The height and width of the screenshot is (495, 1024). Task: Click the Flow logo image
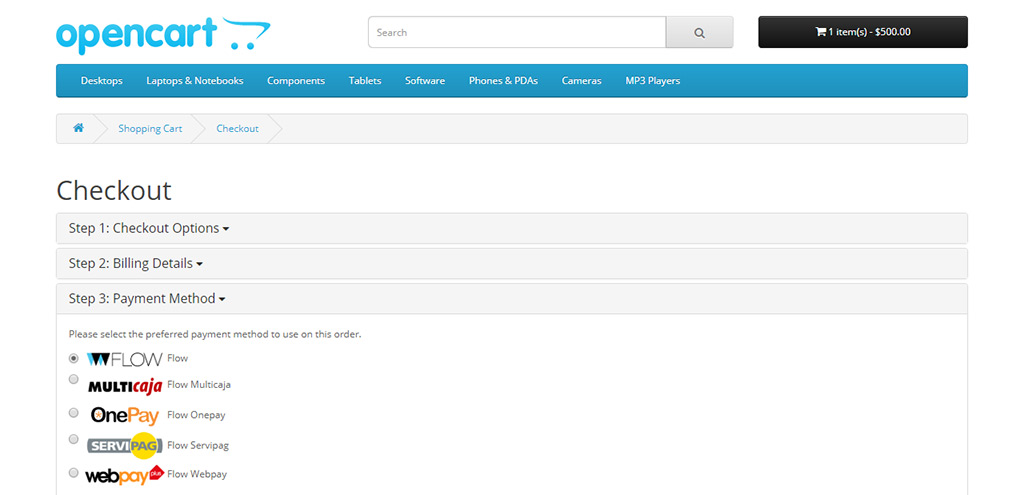point(124,359)
